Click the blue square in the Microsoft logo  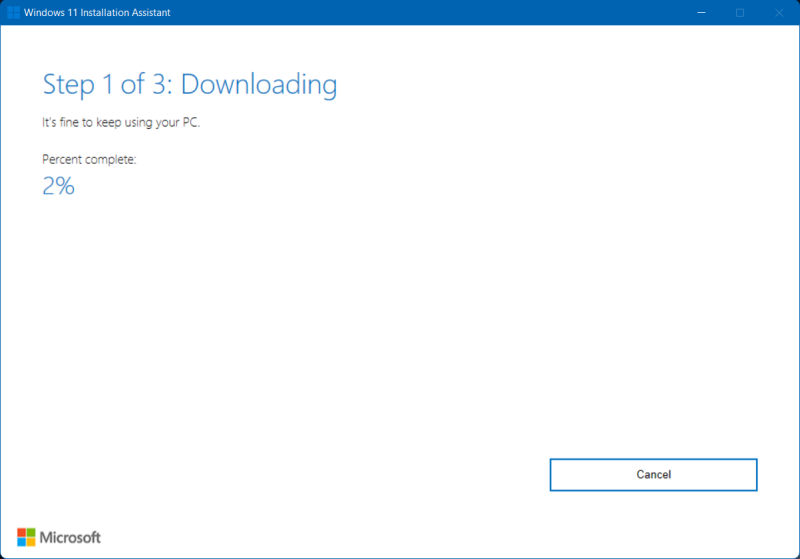click(x=21, y=542)
